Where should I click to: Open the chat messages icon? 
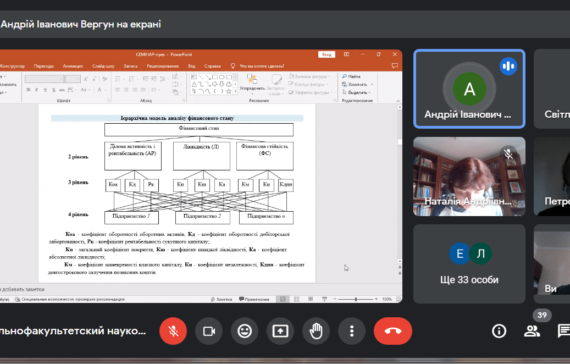(x=564, y=331)
